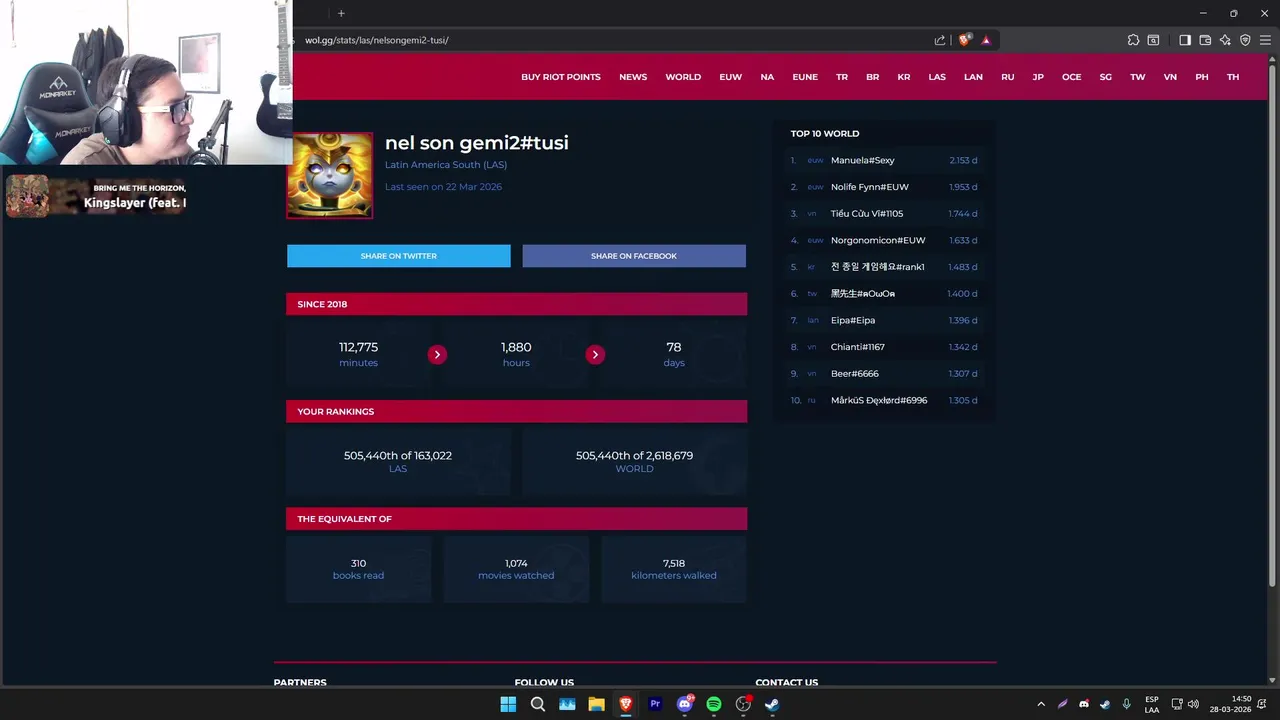Open Manuela#Sexy in top 10 list
This screenshot has width=1280, height=720.
pos(863,160)
